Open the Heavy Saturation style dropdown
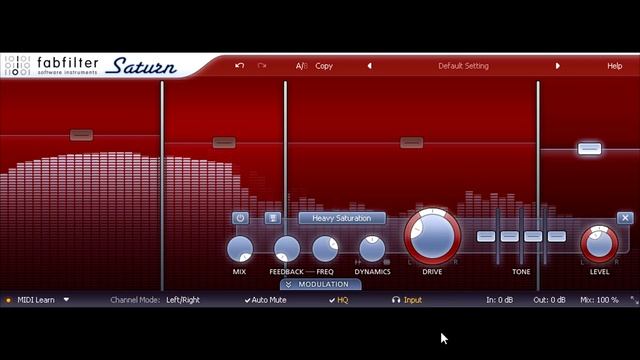 (x=342, y=218)
